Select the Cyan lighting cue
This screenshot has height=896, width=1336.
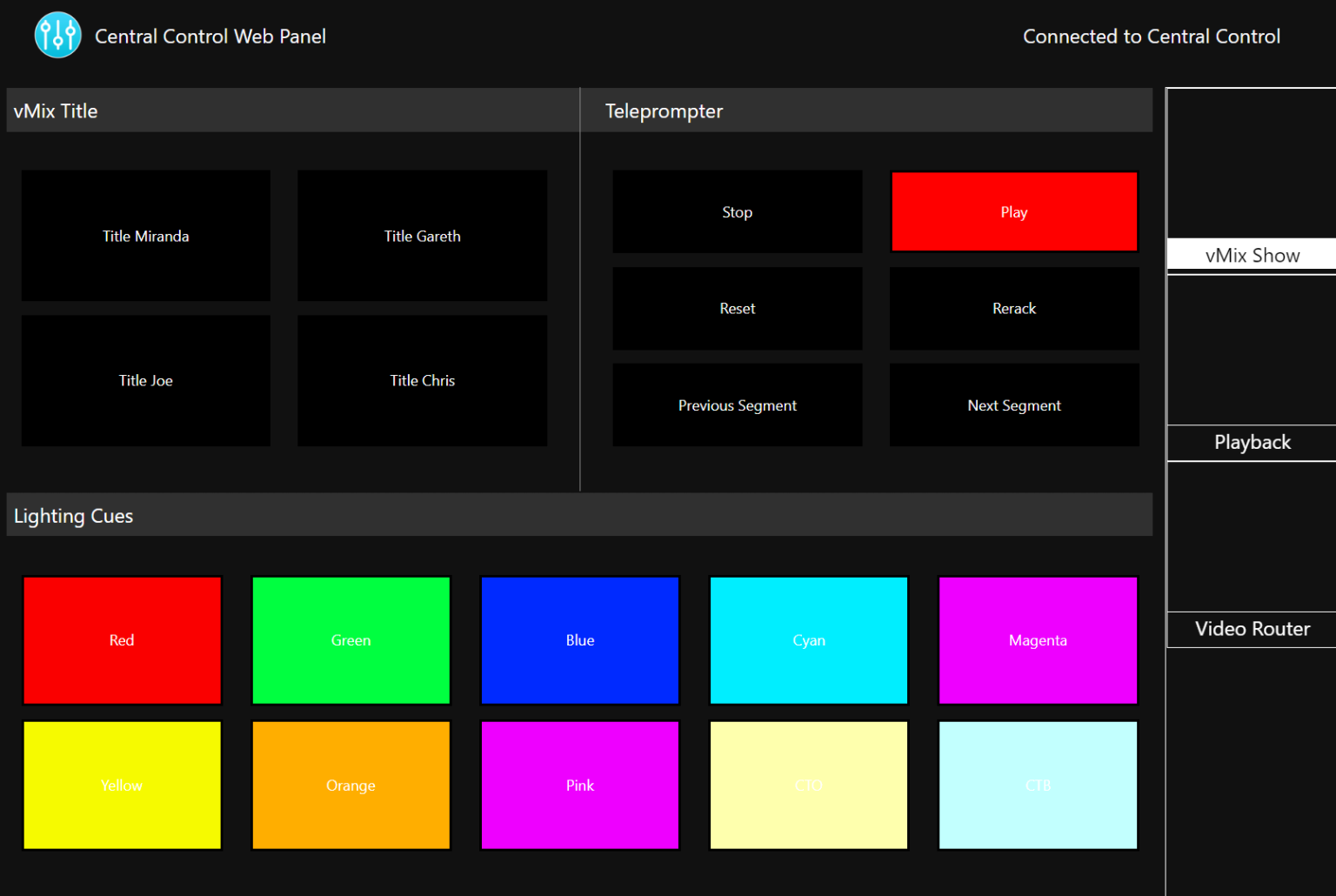[809, 640]
